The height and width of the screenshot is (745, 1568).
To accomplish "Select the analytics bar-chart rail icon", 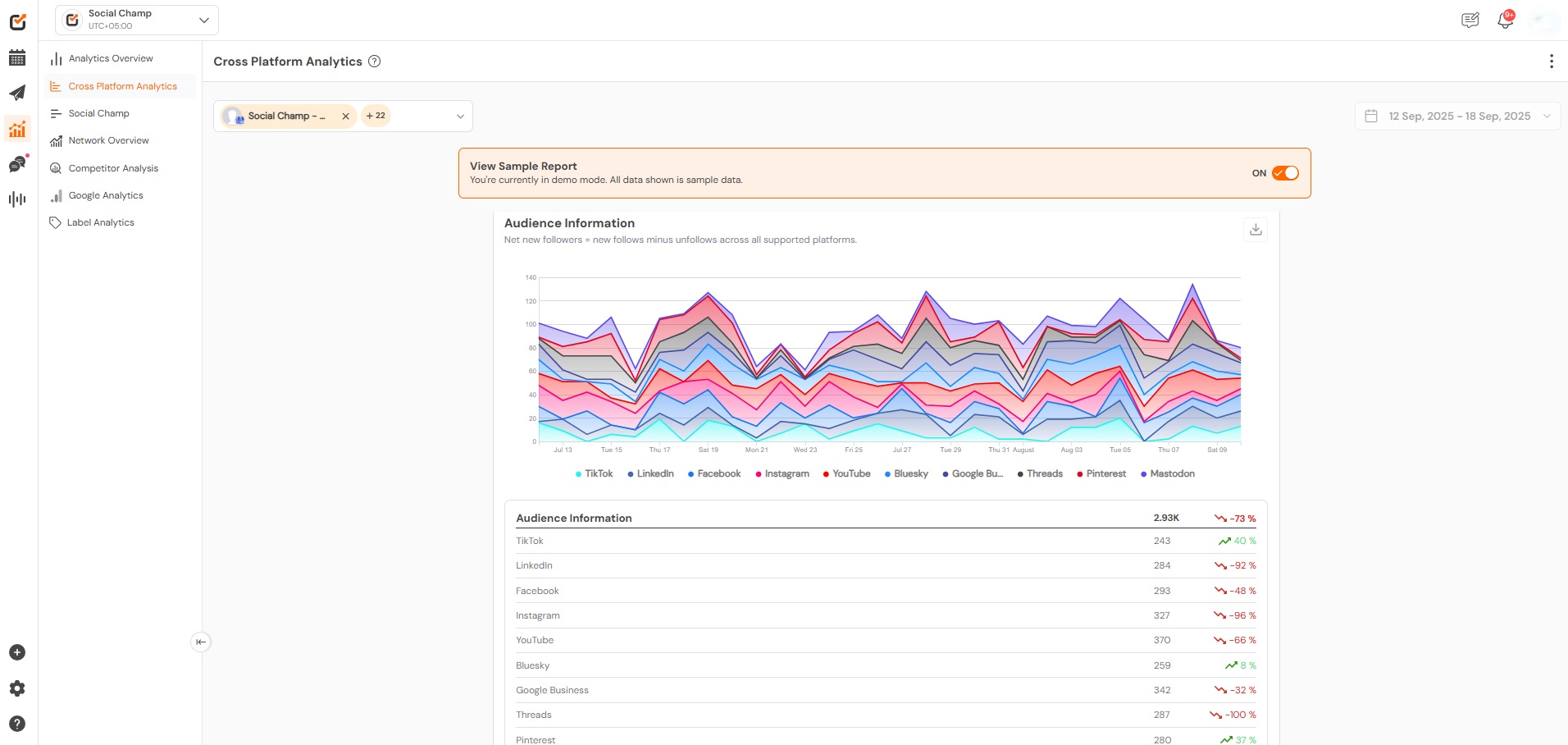I will 17,129.
